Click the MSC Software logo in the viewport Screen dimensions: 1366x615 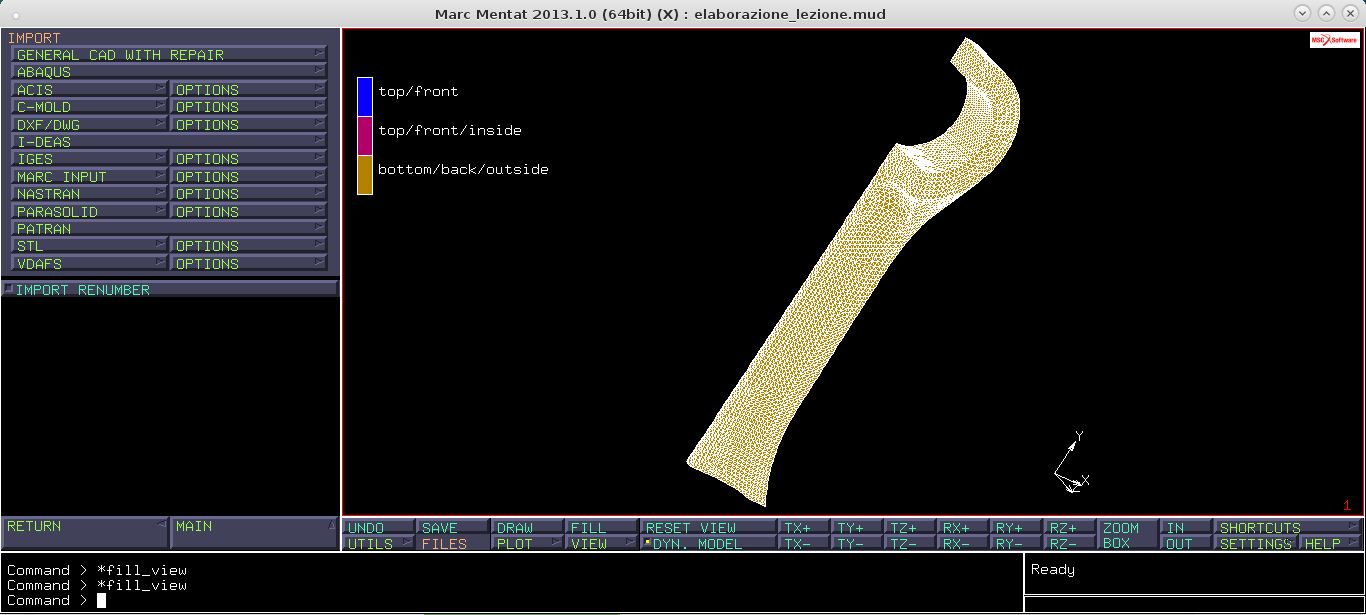[1334, 40]
